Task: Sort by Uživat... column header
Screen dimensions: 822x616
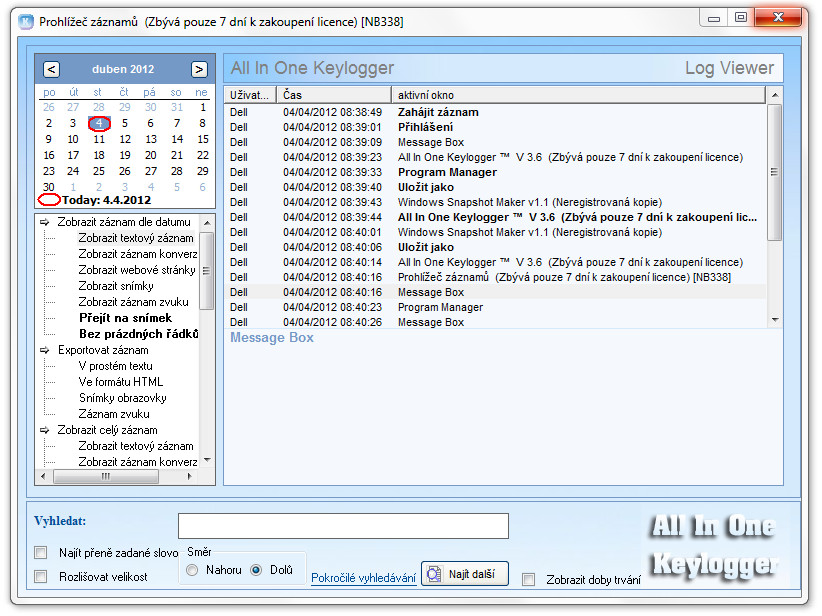Action: click(250, 95)
